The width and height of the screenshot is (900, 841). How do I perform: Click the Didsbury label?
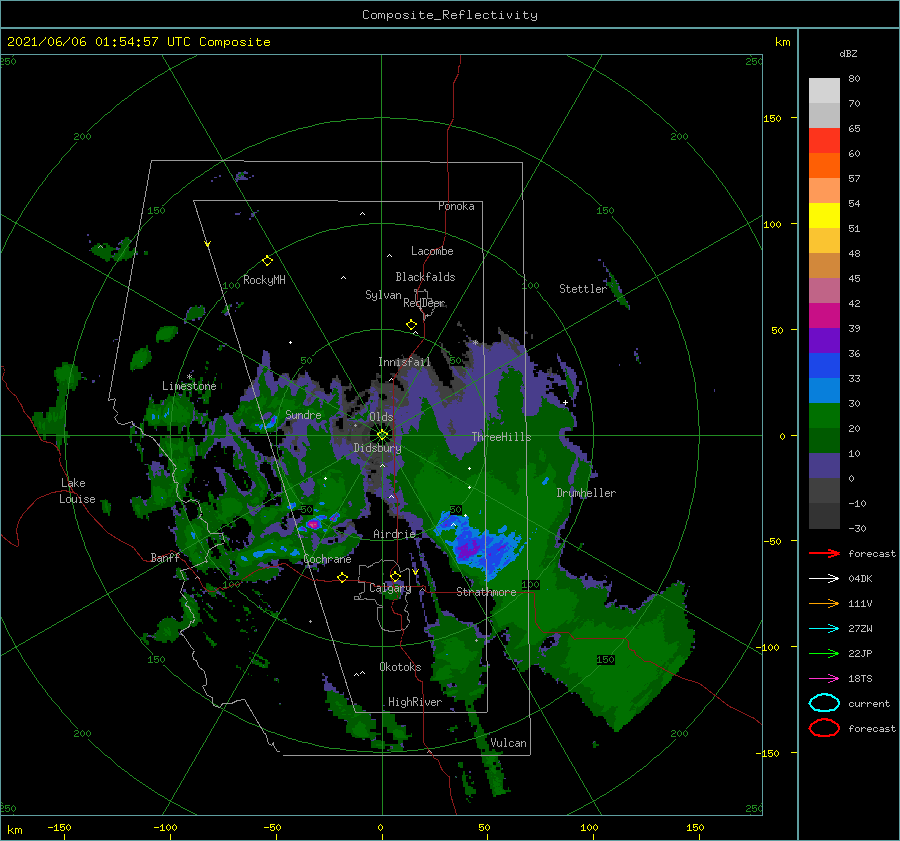(378, 448)
